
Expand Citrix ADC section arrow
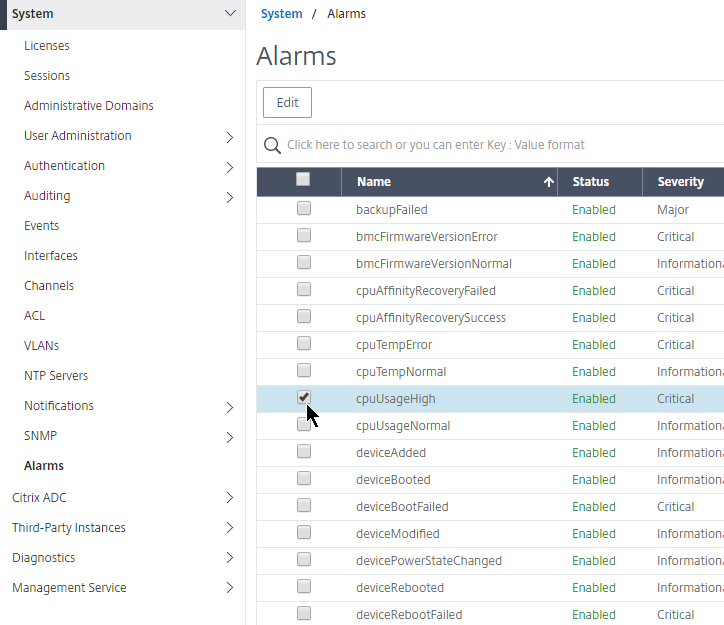[x=230, y=498]
